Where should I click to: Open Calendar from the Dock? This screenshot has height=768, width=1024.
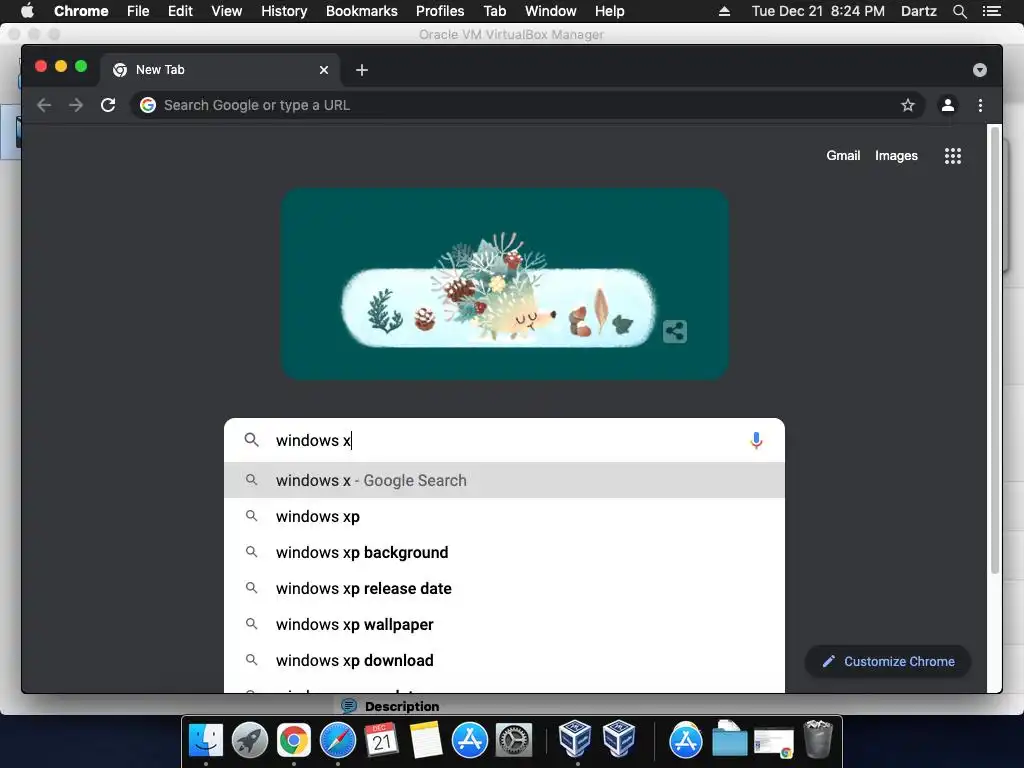(381, 741)
